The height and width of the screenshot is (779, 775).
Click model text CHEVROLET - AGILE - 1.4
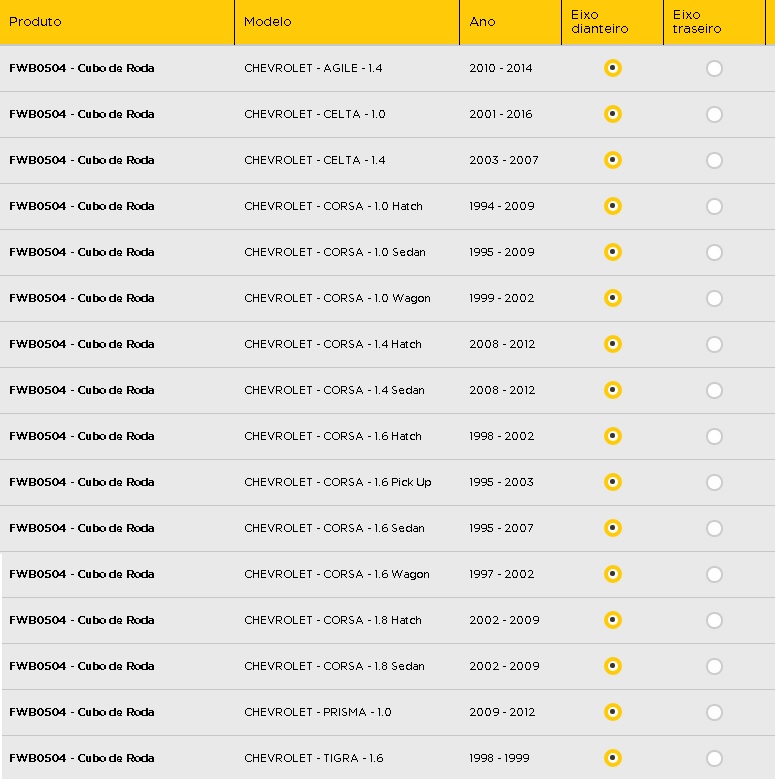tap(313, 68)
